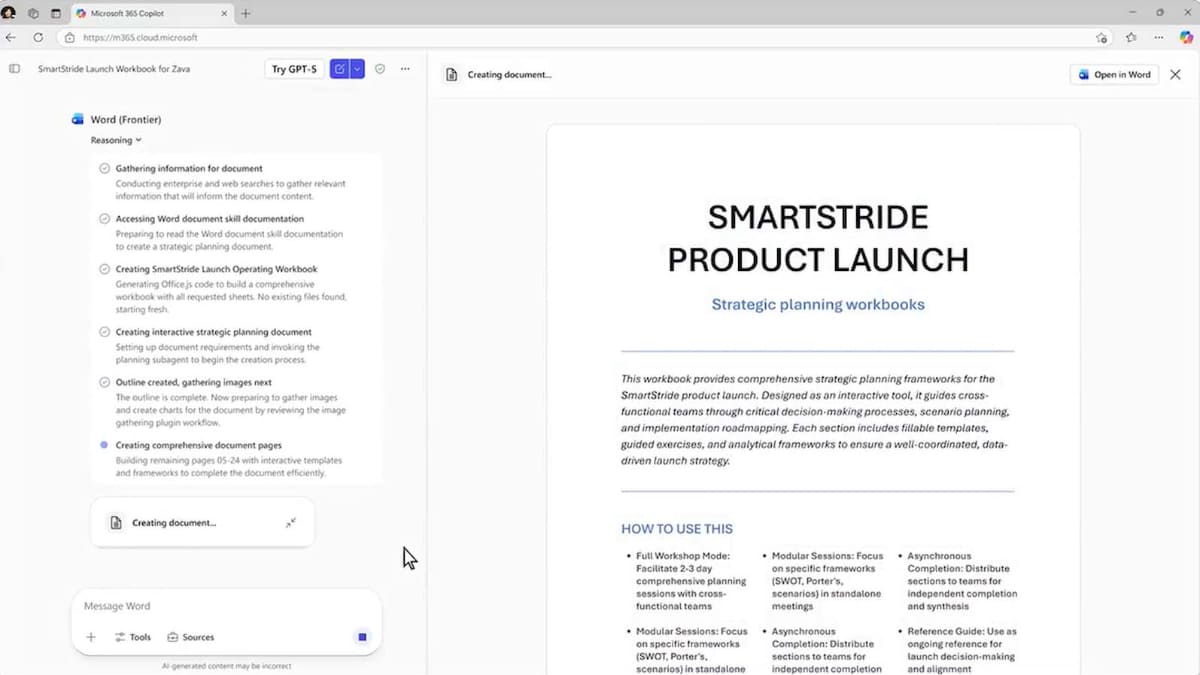View site information lock icon

(x=70, y=37)
